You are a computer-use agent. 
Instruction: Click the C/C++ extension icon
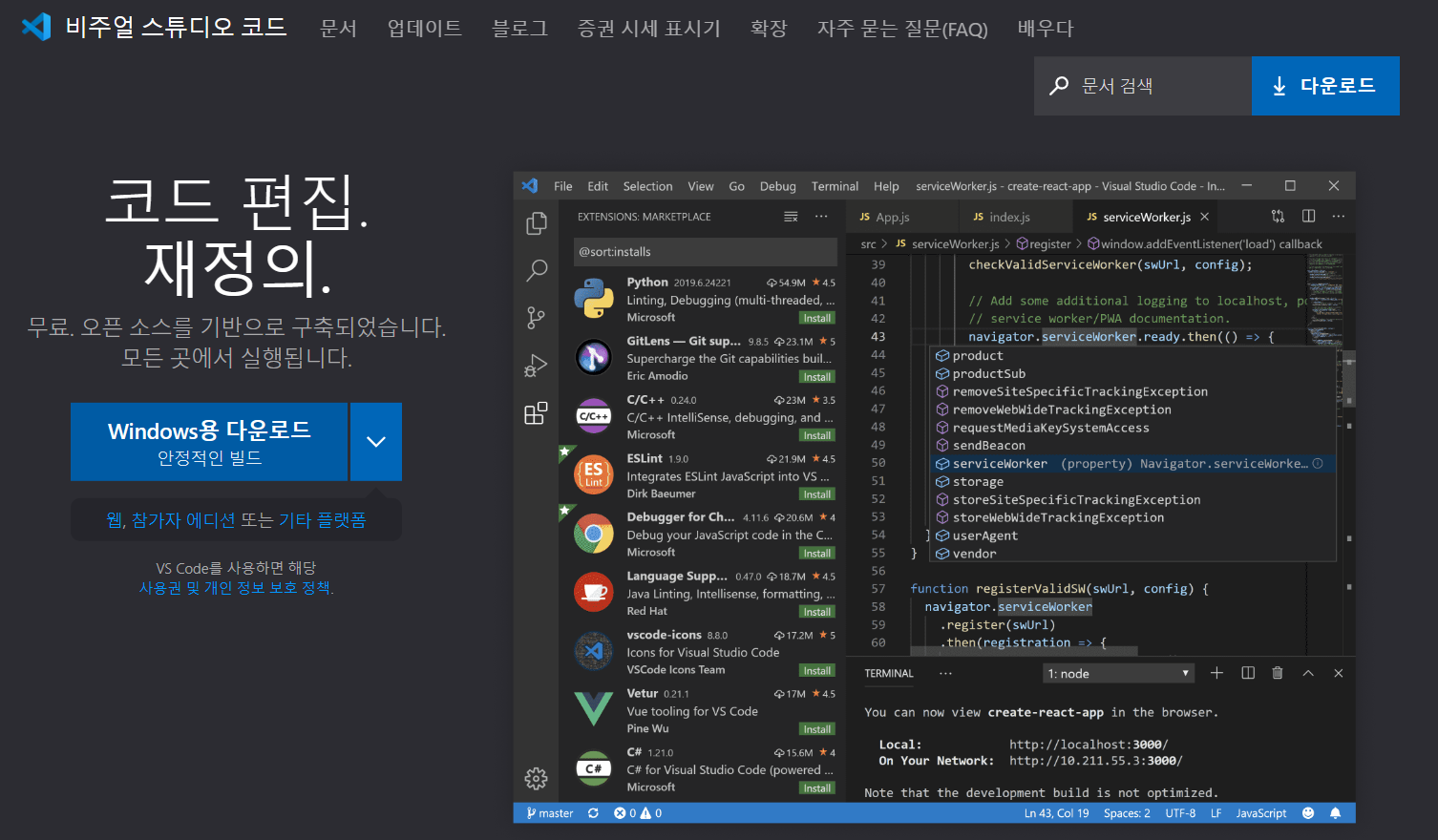(x=594, y=416)
